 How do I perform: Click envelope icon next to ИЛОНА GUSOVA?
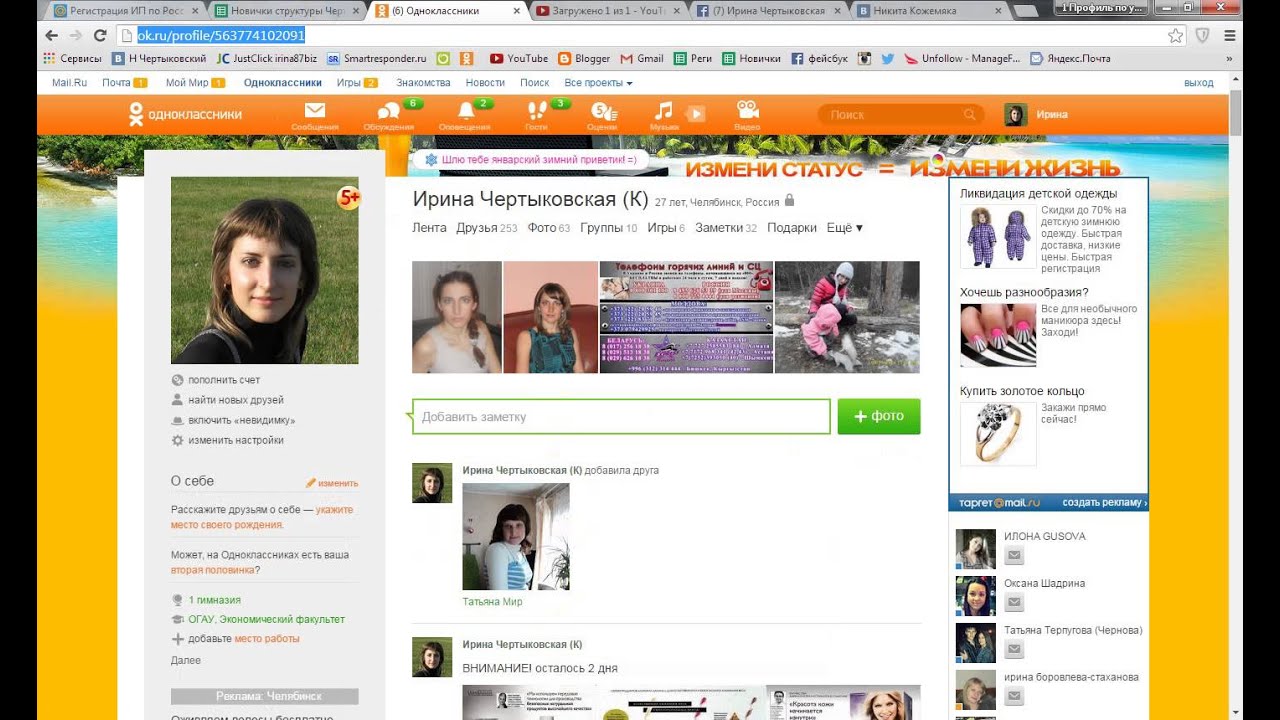(1014, 556)
